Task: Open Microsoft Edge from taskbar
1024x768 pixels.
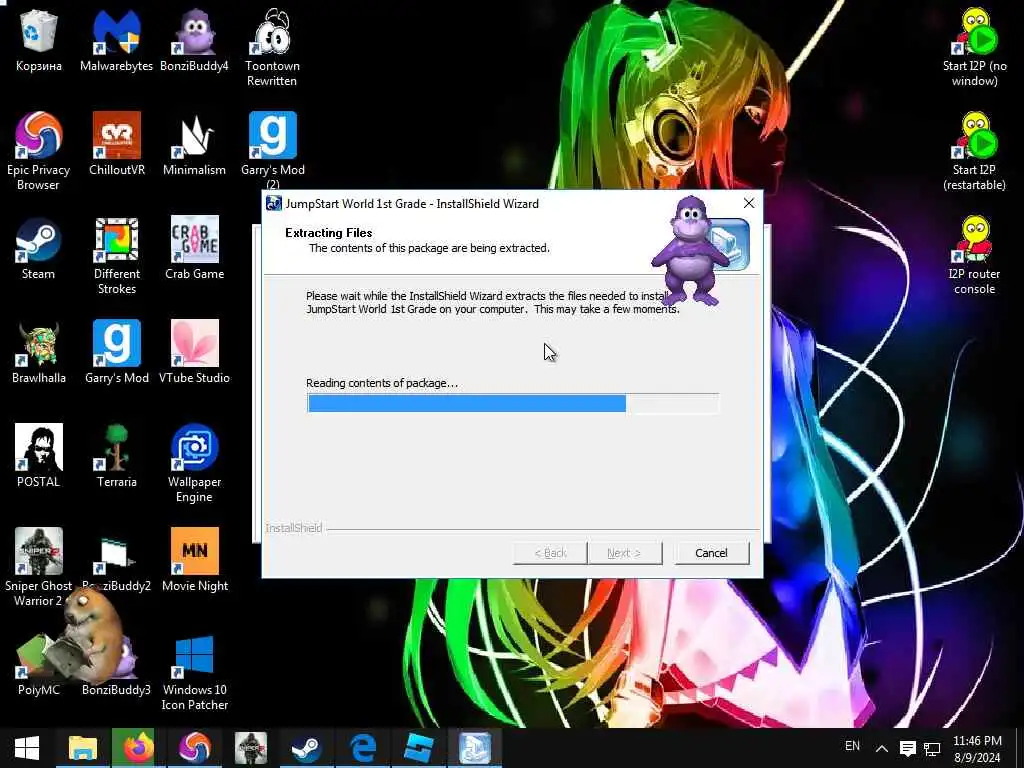Action: 362,748
